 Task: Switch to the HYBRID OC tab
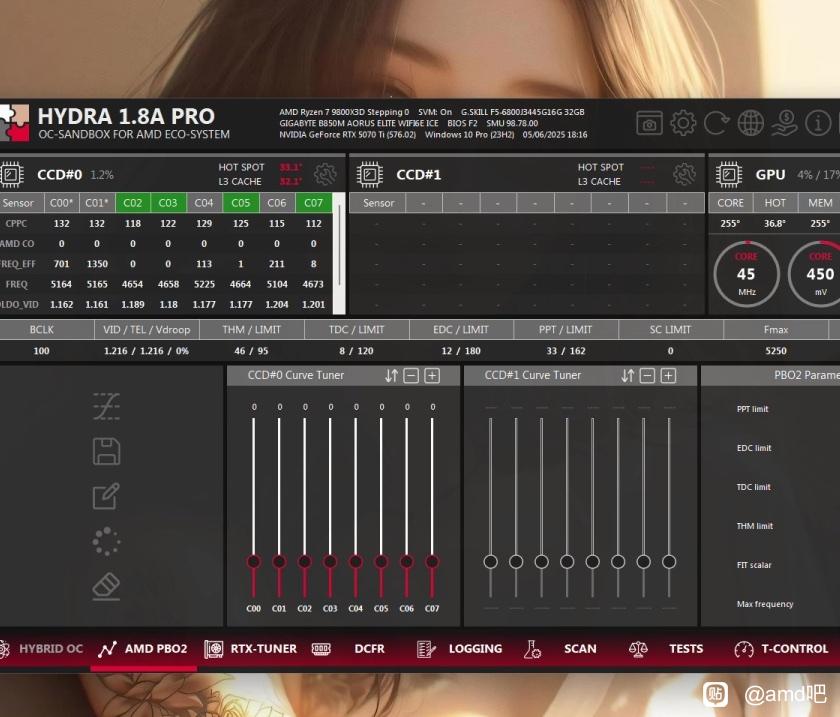coord(43,649)
